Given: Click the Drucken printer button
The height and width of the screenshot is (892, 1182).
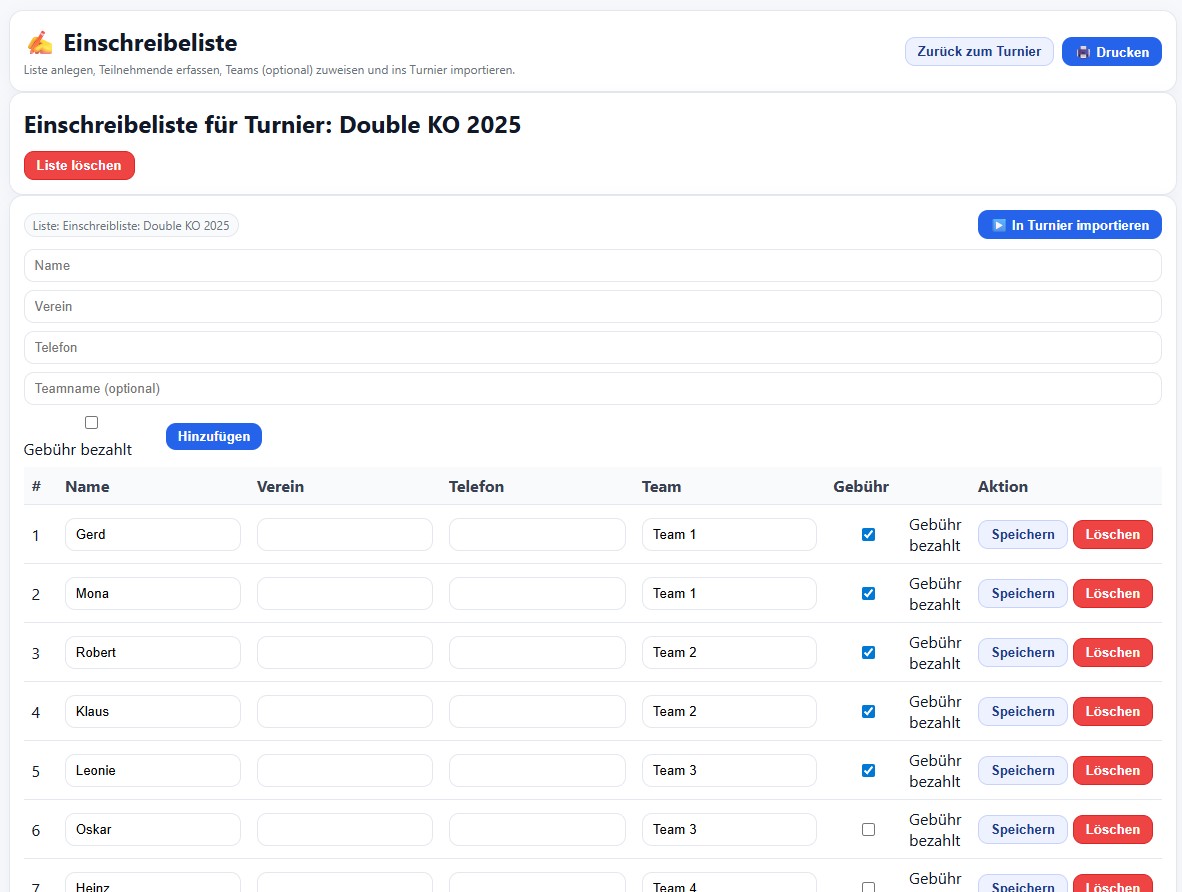Looking at the screenshot, I should (1111, 52).
